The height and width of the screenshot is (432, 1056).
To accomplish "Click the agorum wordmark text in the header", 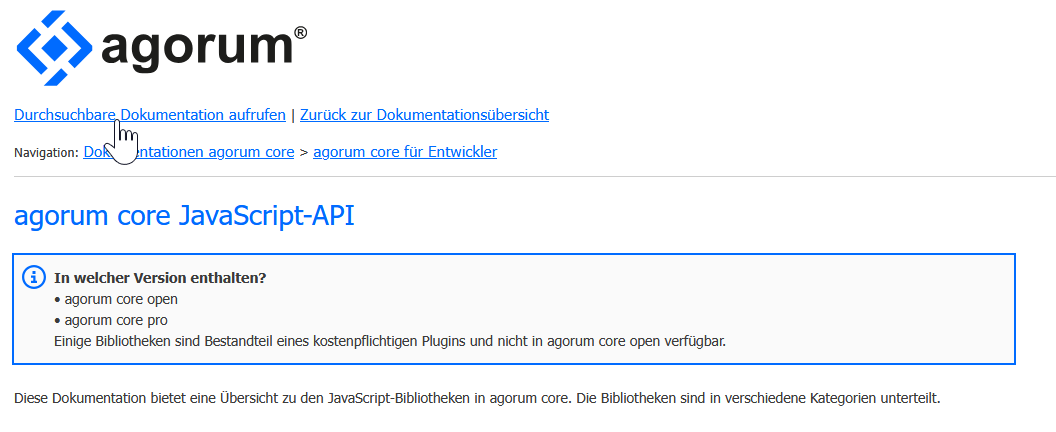I will click(196, 48).
